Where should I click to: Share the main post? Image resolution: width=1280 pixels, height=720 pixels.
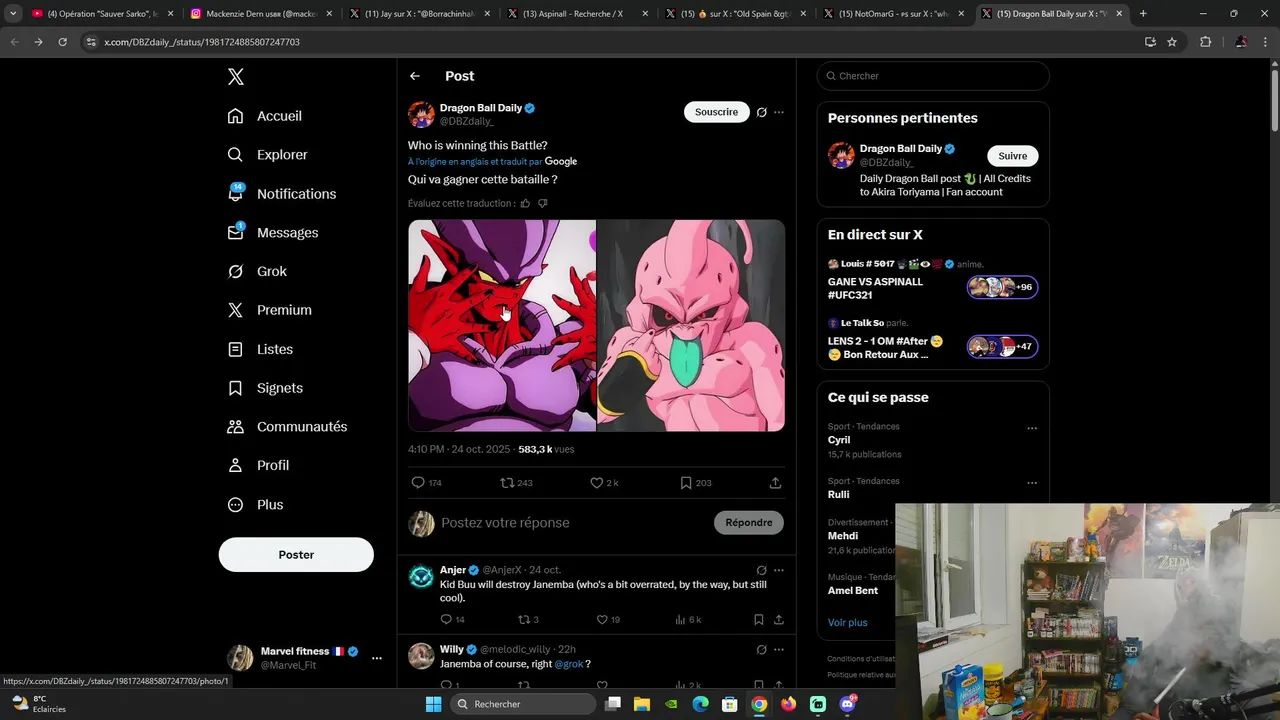click(775, 483)
